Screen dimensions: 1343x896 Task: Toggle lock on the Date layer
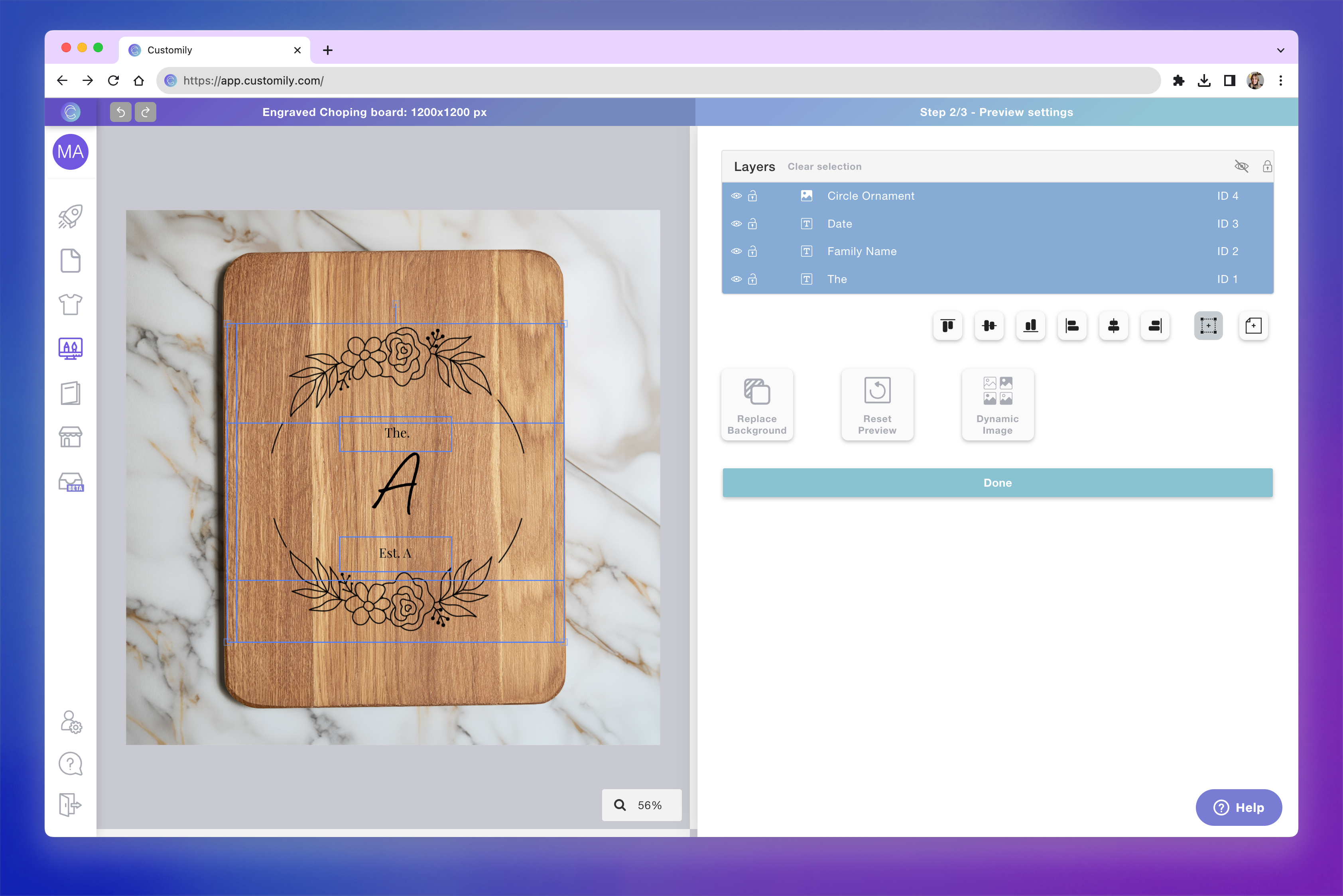(x=752, y=224)
